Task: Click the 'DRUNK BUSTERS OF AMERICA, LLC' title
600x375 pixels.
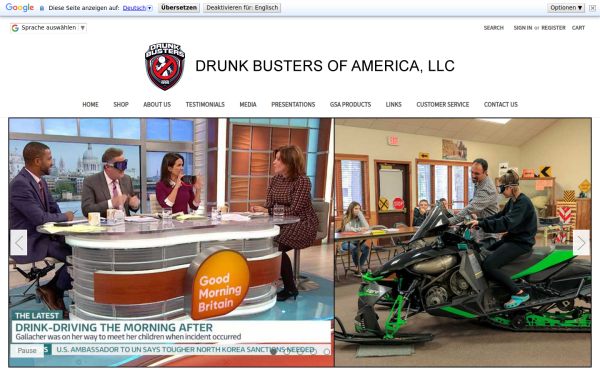Action: click(325, 66)
